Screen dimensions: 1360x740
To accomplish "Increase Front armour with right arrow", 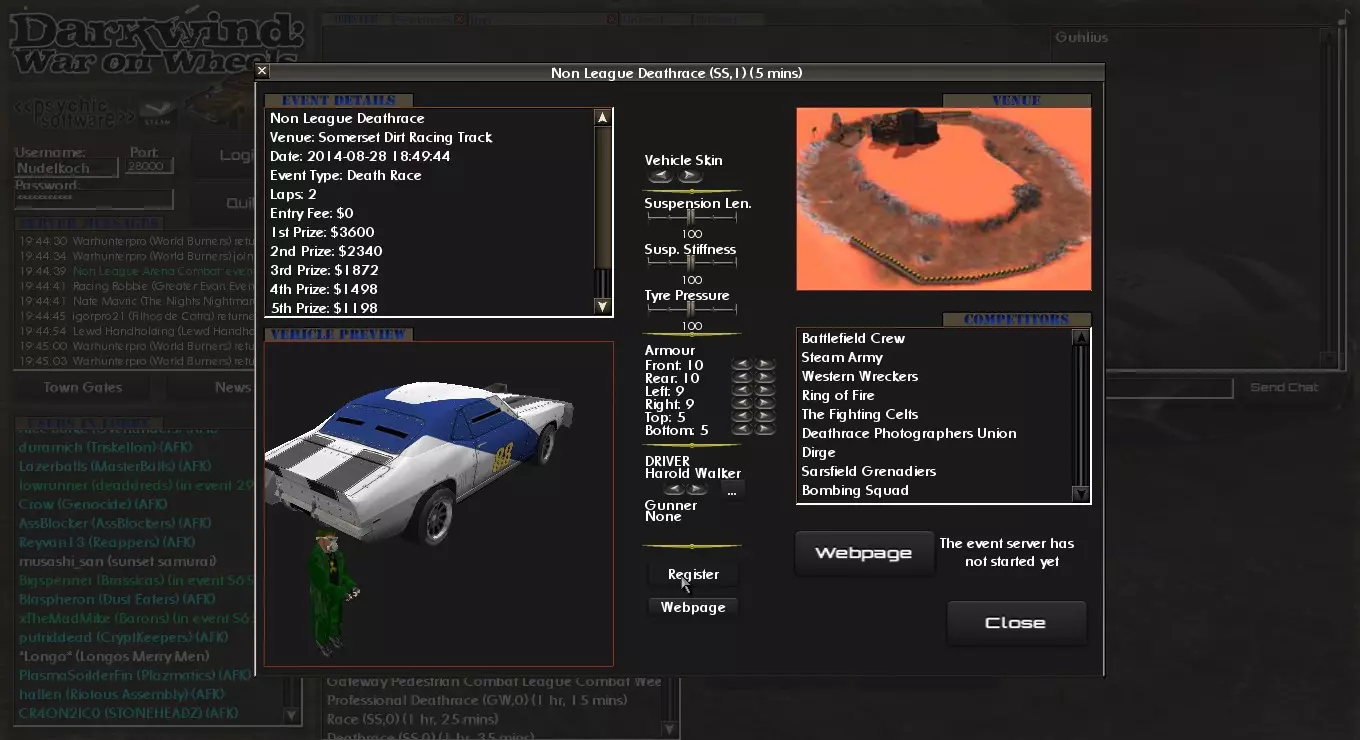I will click(765, 365).
